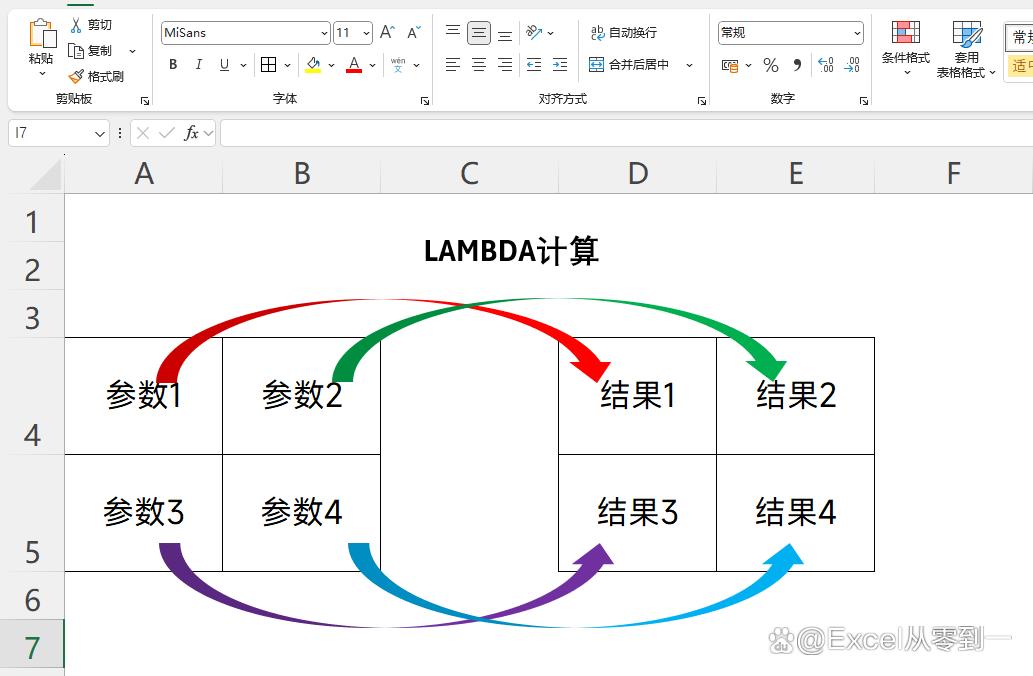Select column D header
Viewport: 1033px width, 676px height.
click(x=638, y=175)
